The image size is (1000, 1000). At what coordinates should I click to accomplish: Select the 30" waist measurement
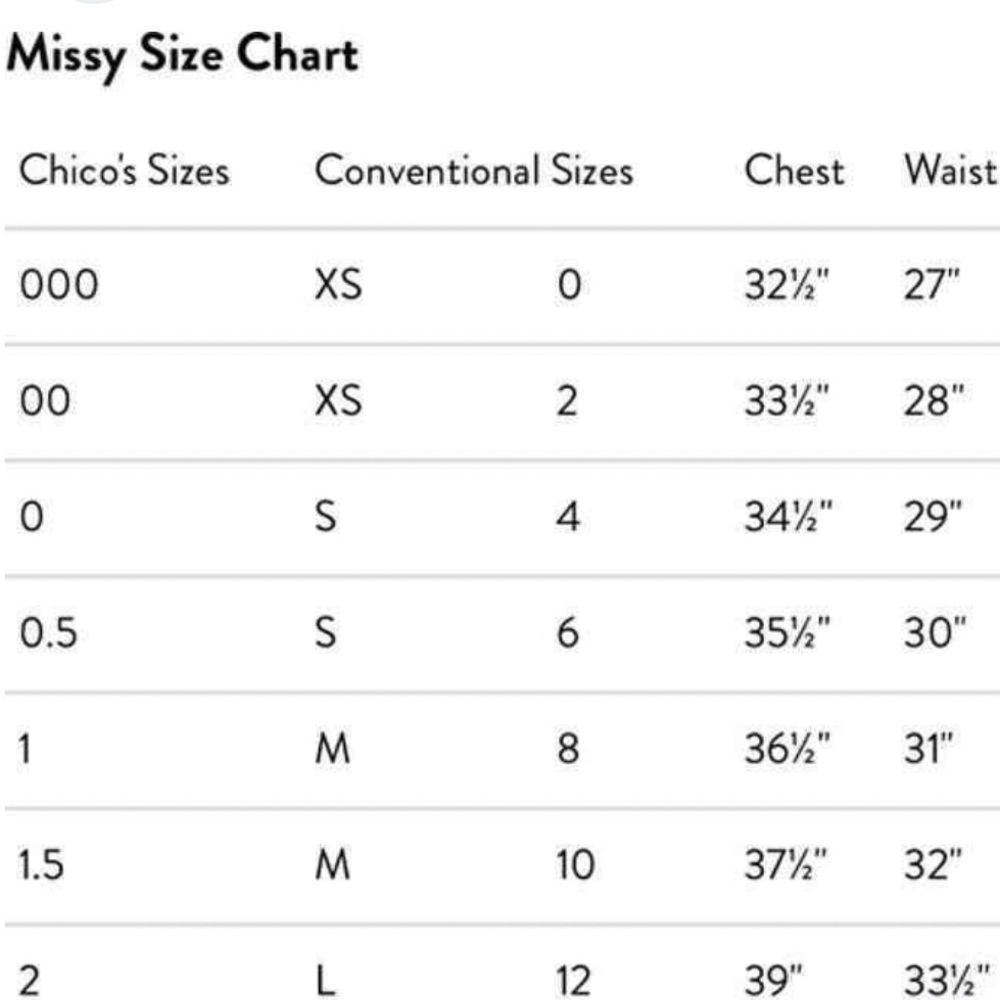click(x=935, y=633)
